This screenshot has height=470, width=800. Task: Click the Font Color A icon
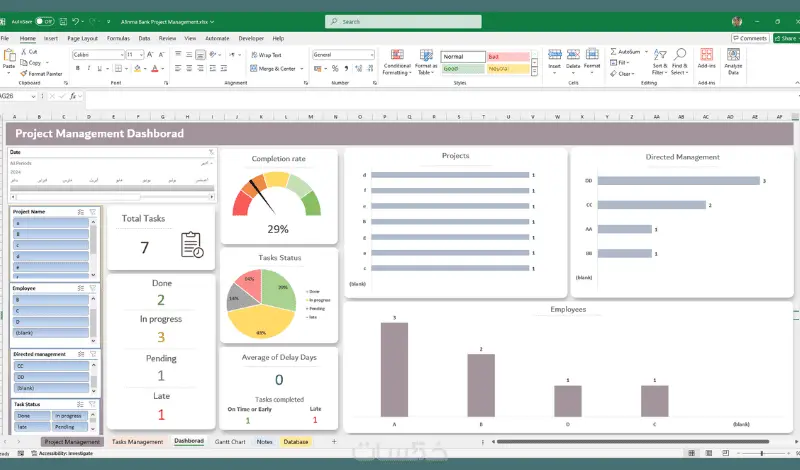pos(155,68)
